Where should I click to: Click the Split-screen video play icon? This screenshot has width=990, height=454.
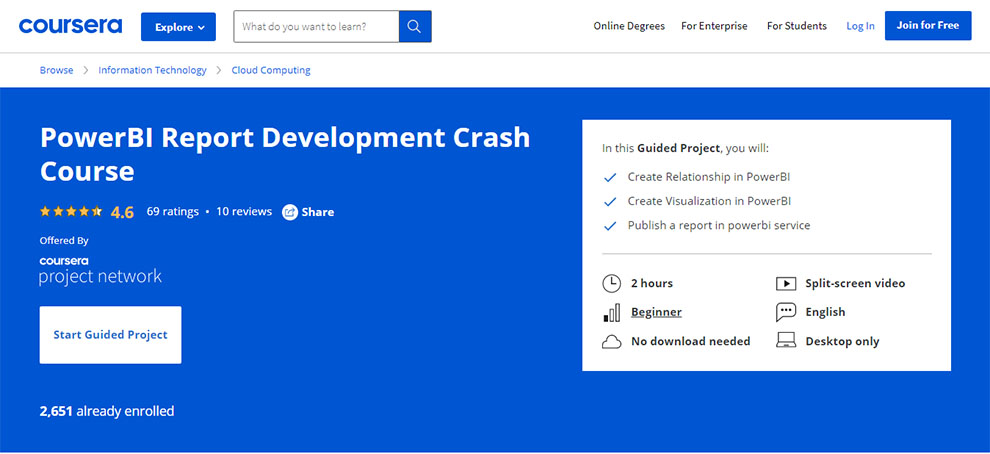[x=785, y=284]
